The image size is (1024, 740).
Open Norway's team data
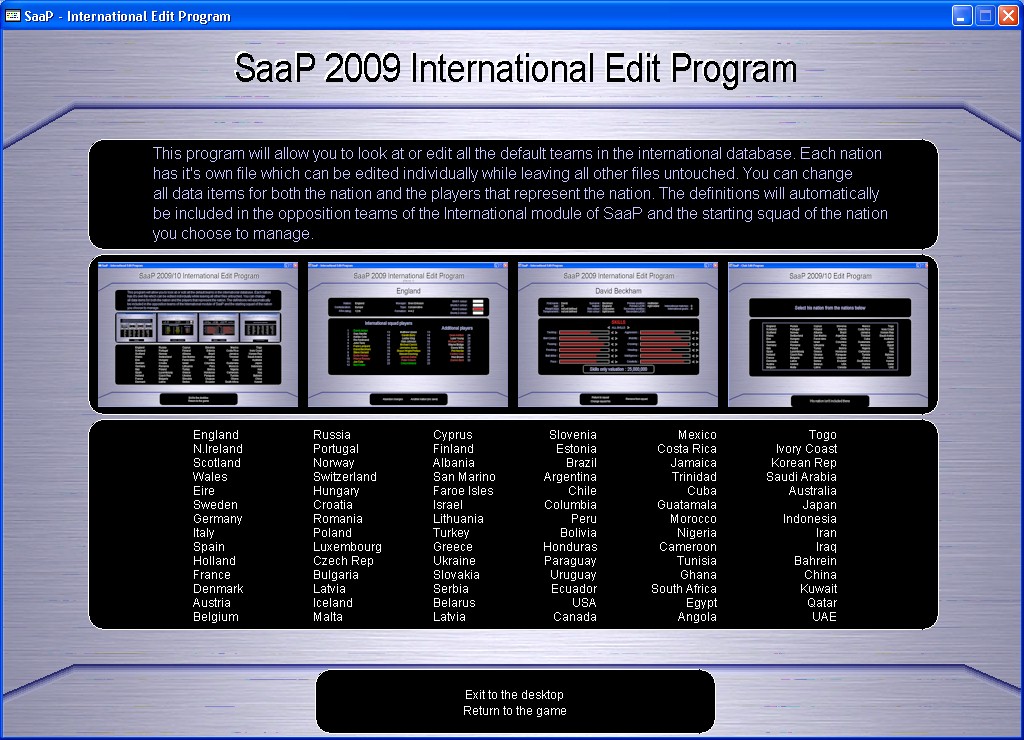point(334,462)
